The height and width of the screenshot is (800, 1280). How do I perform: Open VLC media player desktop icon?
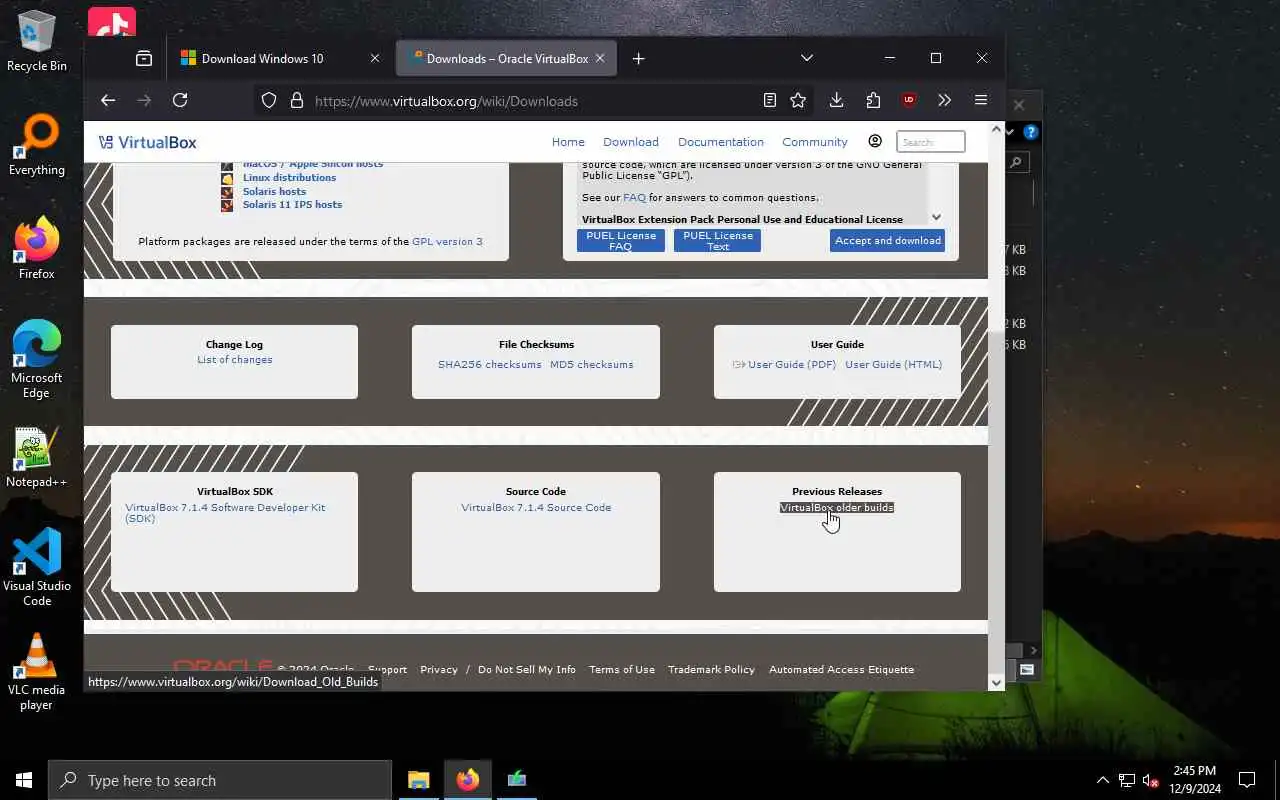click(x=37, y=672)
